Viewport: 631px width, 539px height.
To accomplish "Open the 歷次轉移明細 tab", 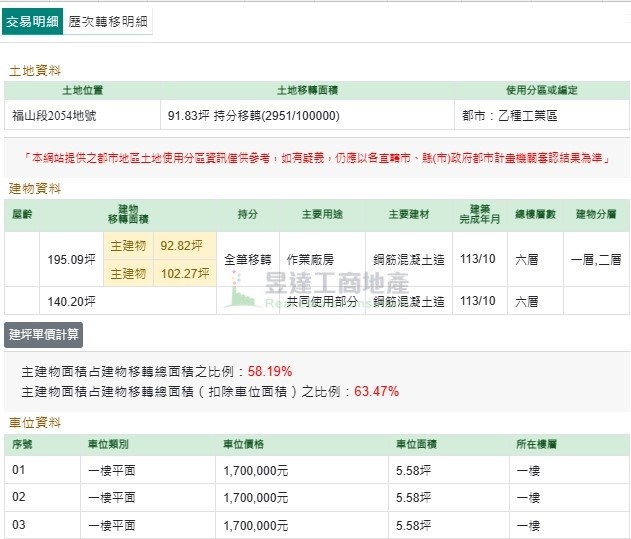I will [108, 21].
